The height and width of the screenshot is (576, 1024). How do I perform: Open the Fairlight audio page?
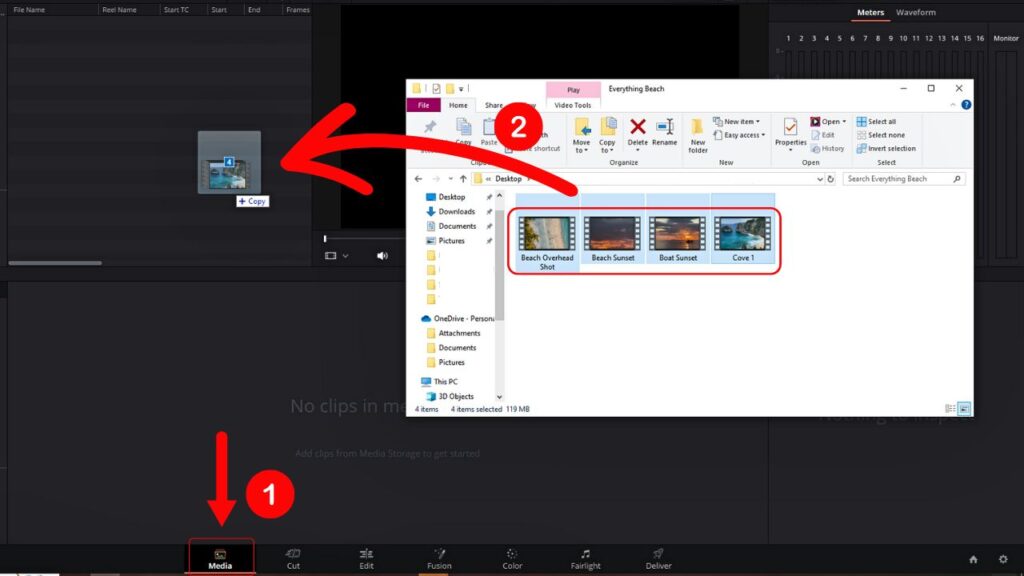585,559
